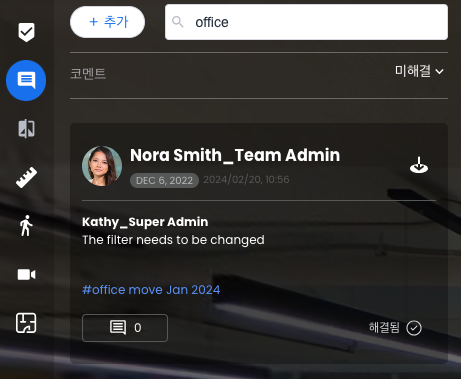This screenshot has height=379, width=461.
Task: Open the split compare view icon
Action: click(26, 129)
